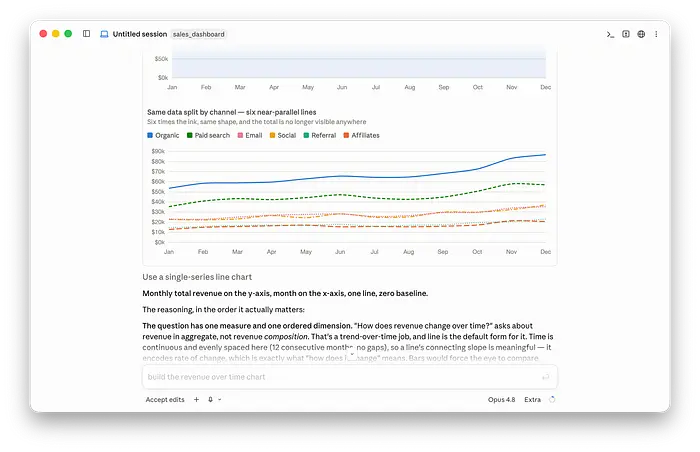Click the jump-to-bottom chevron button
The width and height of the screenshot is (700, 452).
[x=352, y=354]
